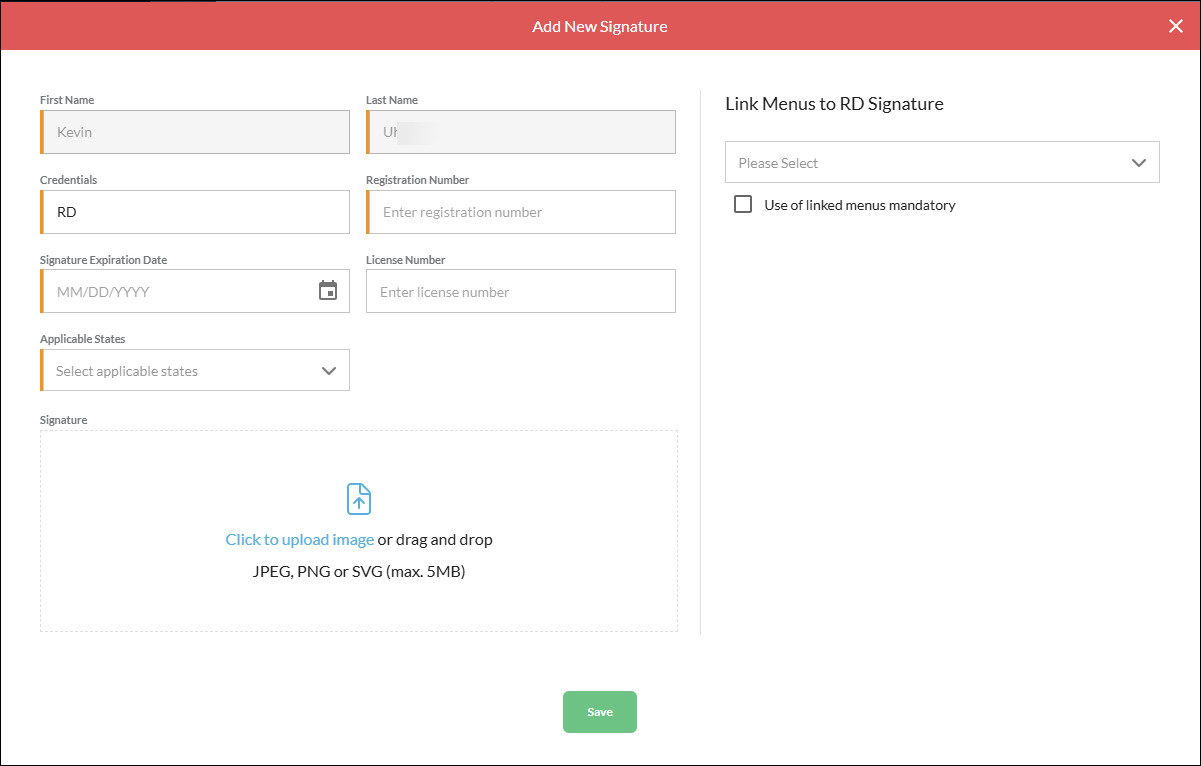Open the calendar date picker icon
Viewport: 1201px width, 766px height.
(x=328, y=291)
